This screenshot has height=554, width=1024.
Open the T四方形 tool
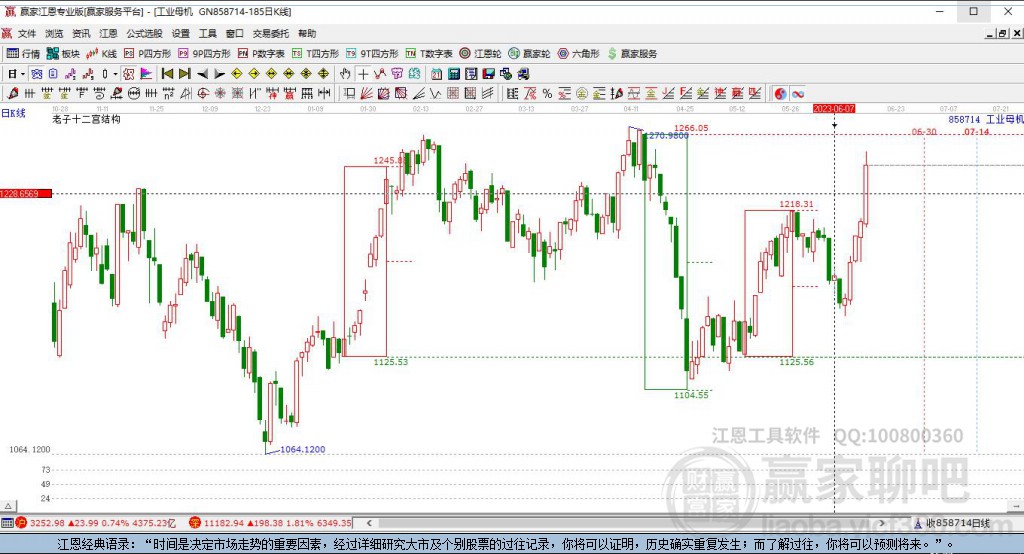tap(315, 54)
